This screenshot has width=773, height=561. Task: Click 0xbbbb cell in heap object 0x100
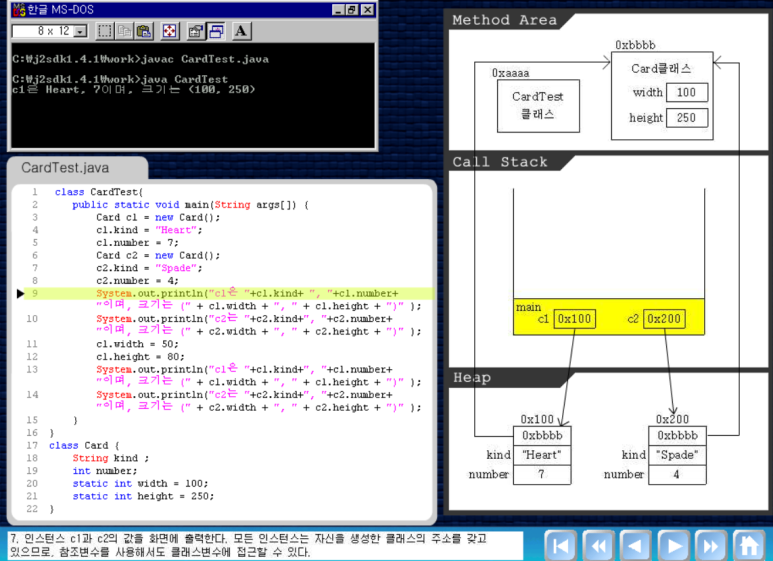(542, 436)
